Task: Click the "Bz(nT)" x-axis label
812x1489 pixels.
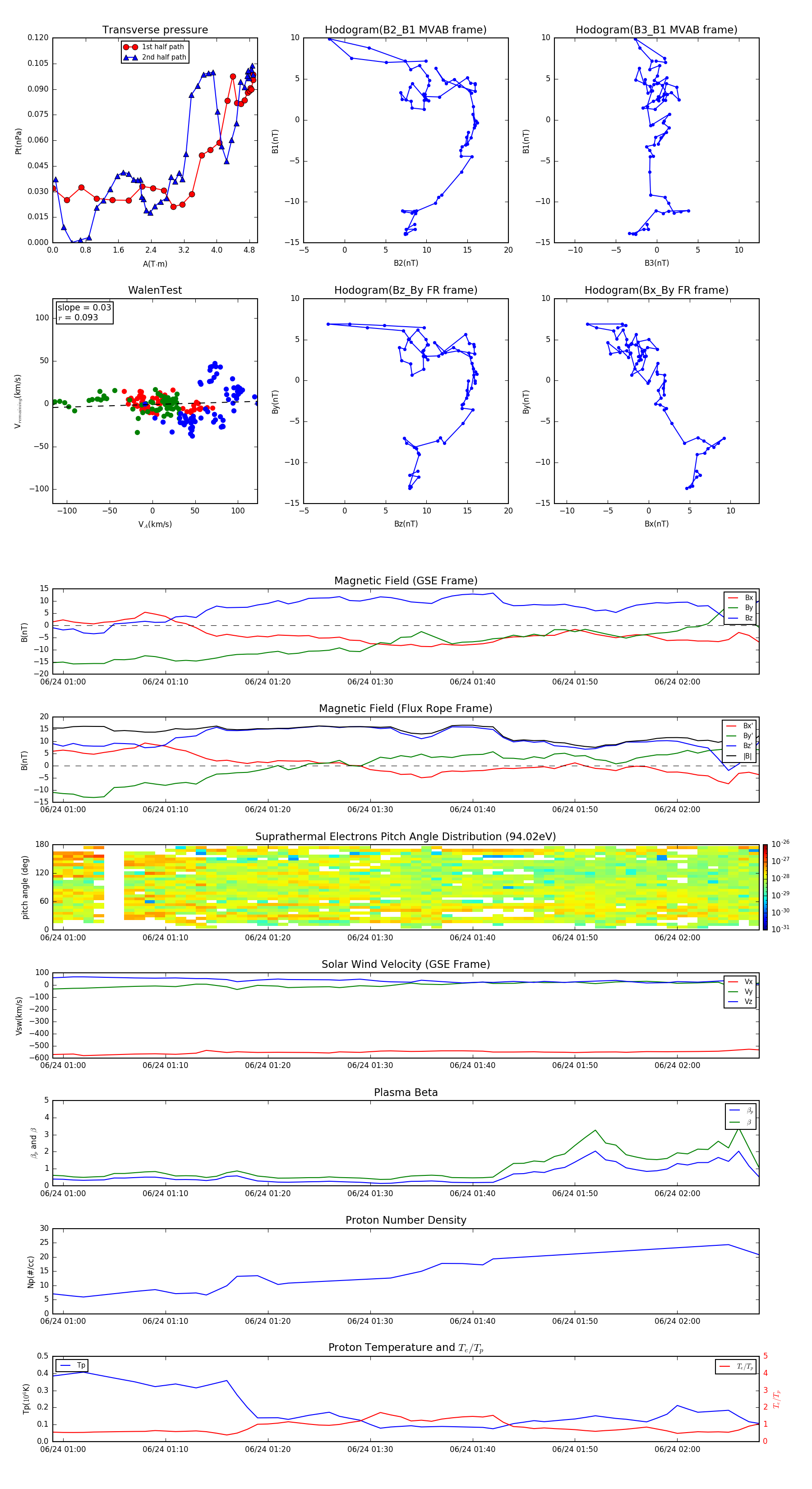Action: (x=406, y=524)
